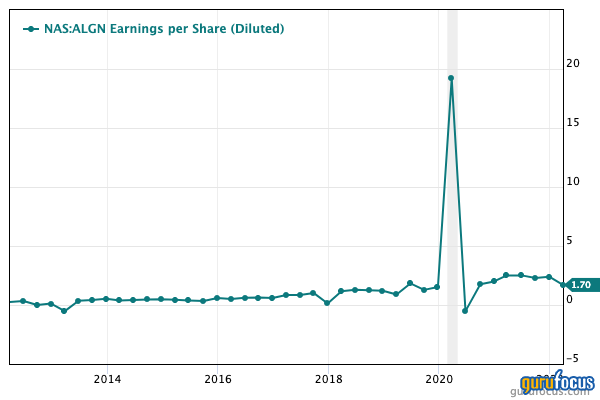Click the y-axis value 15
This screenshot has height=400, width=600.
573,122
